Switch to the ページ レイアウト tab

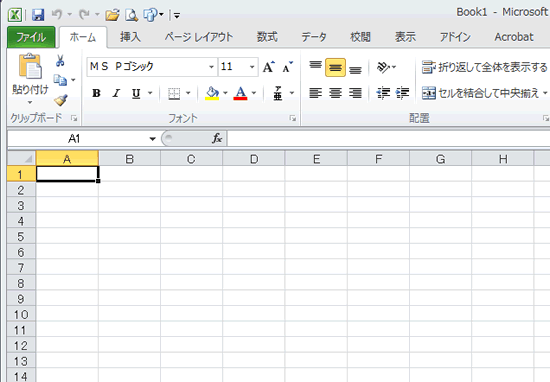click(199, 37)
